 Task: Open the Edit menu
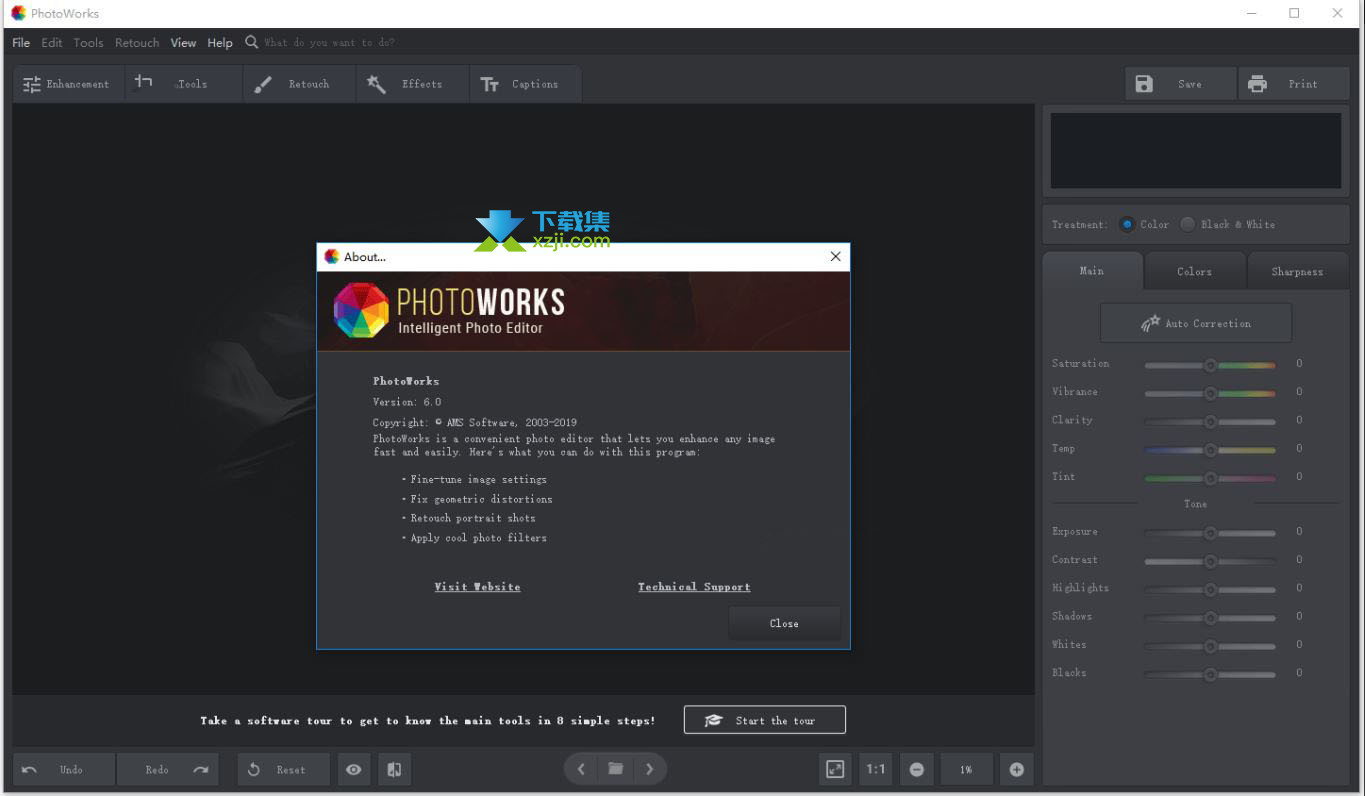pos(52,43)
